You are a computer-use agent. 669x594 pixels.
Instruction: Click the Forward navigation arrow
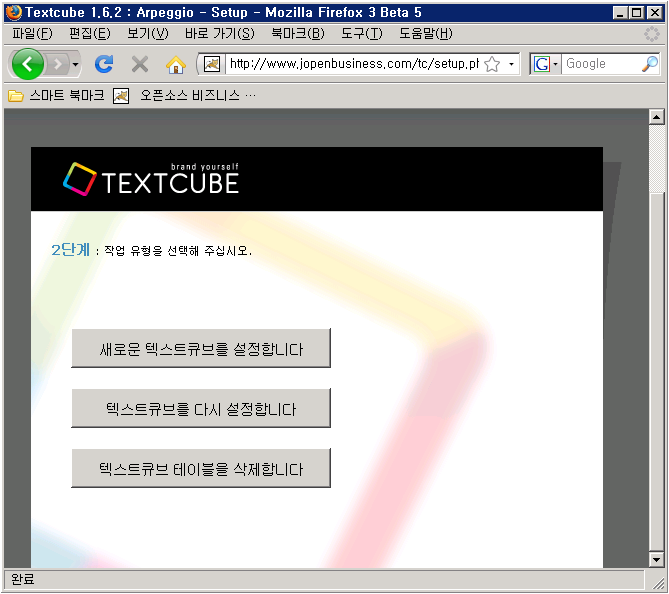pyautogui.click(x=58, y=64)
